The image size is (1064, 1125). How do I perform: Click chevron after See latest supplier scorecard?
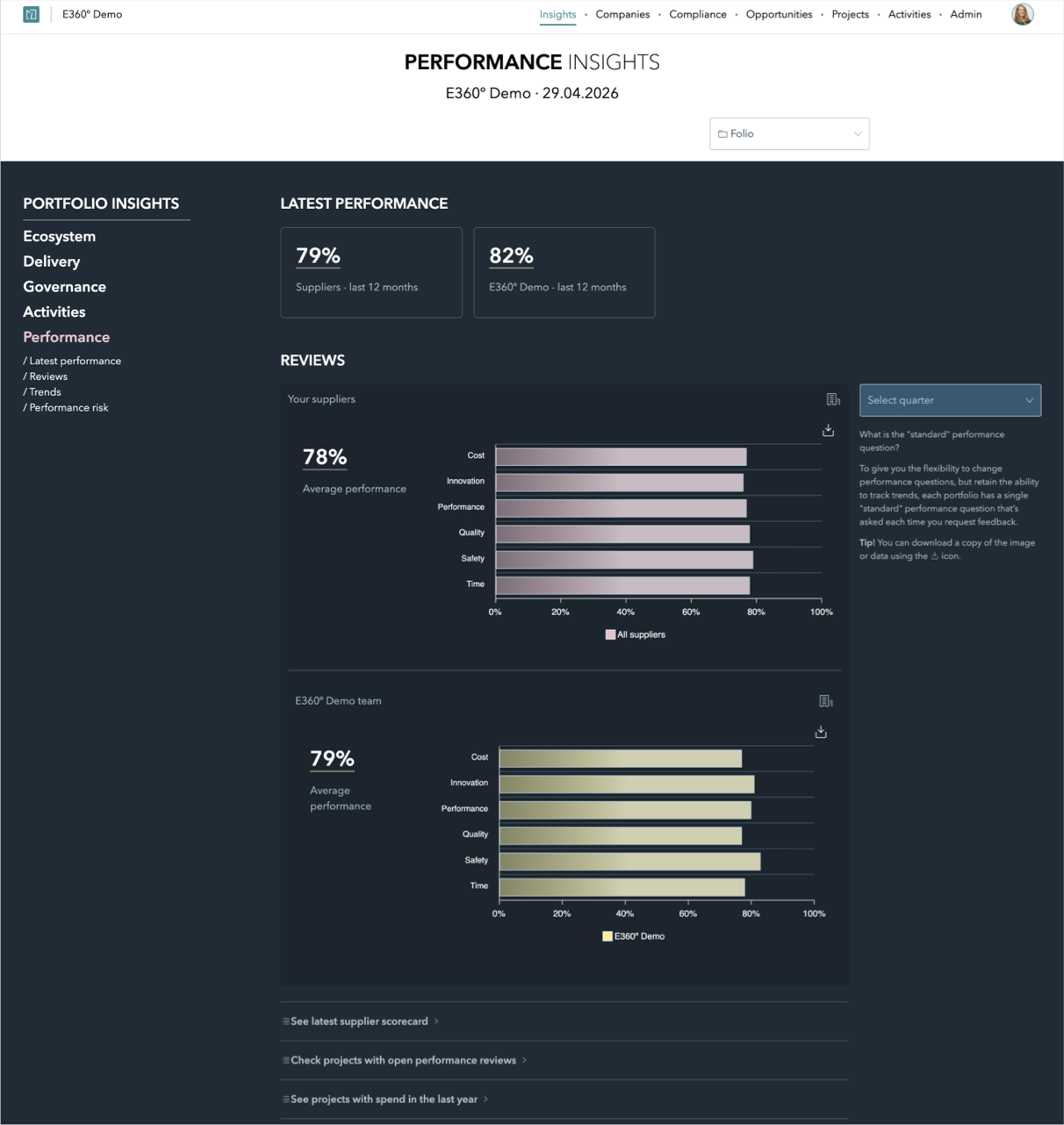pyautogui.click(x=436, y=1021)
